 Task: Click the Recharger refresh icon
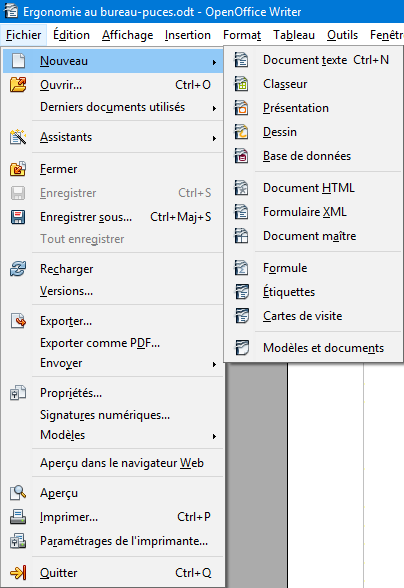[x=18, y=269]
